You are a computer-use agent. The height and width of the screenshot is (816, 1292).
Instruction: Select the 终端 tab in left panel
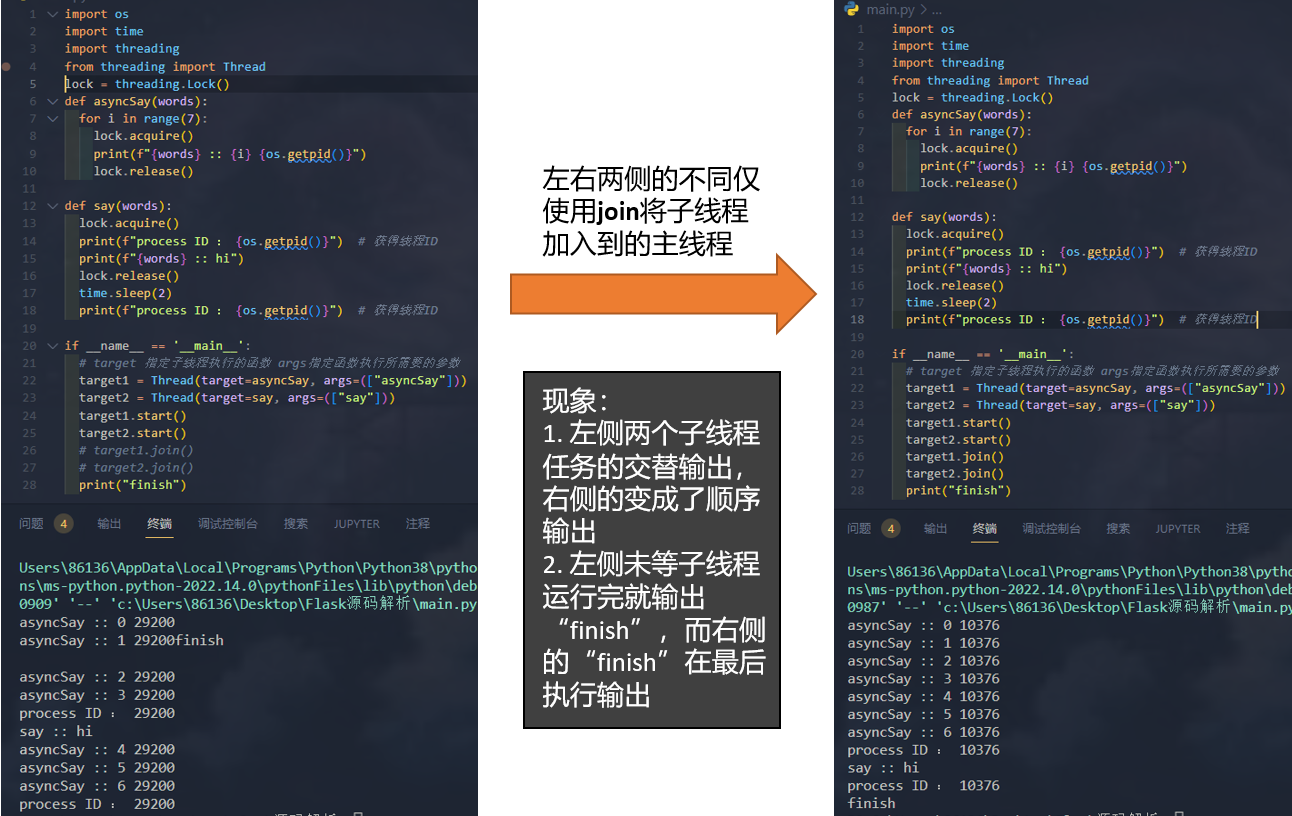(159, 524)
